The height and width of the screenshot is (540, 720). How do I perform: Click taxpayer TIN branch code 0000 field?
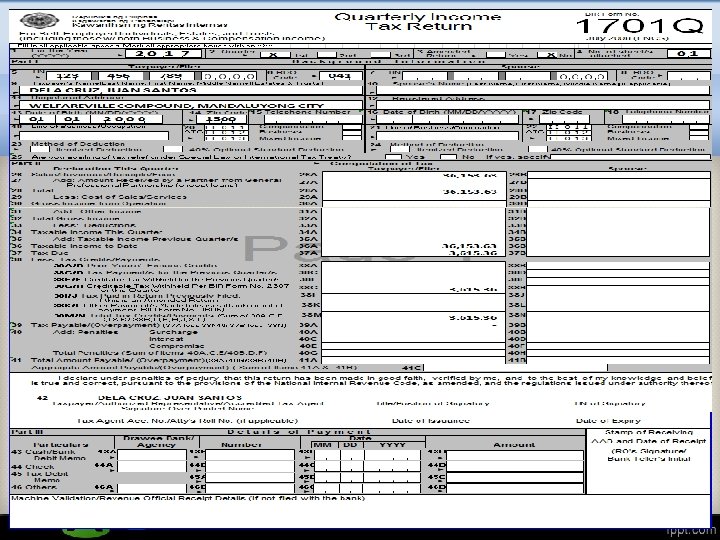pos(229,76)
